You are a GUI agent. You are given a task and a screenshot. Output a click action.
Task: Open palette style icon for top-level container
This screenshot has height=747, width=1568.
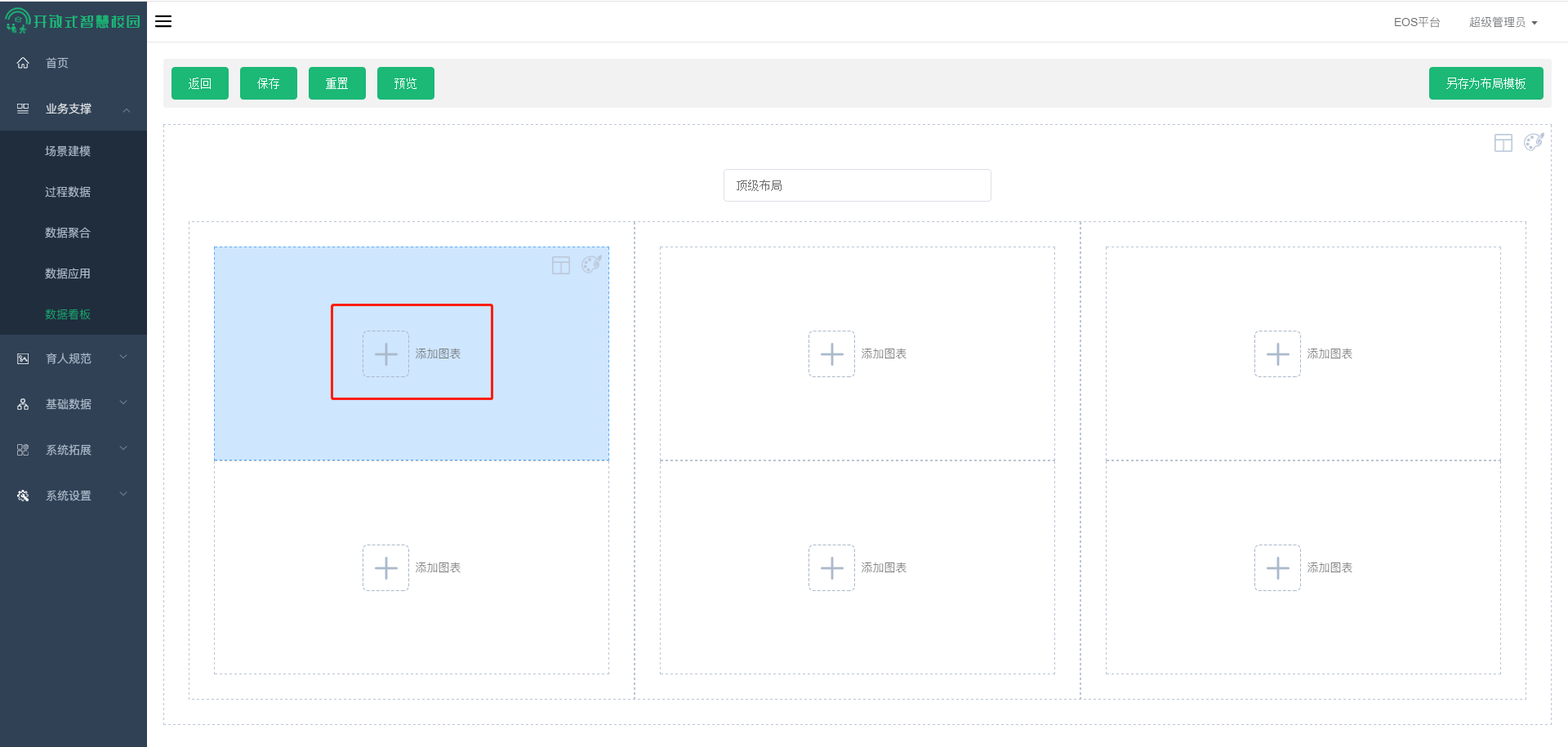click(x=1534, y=142)
